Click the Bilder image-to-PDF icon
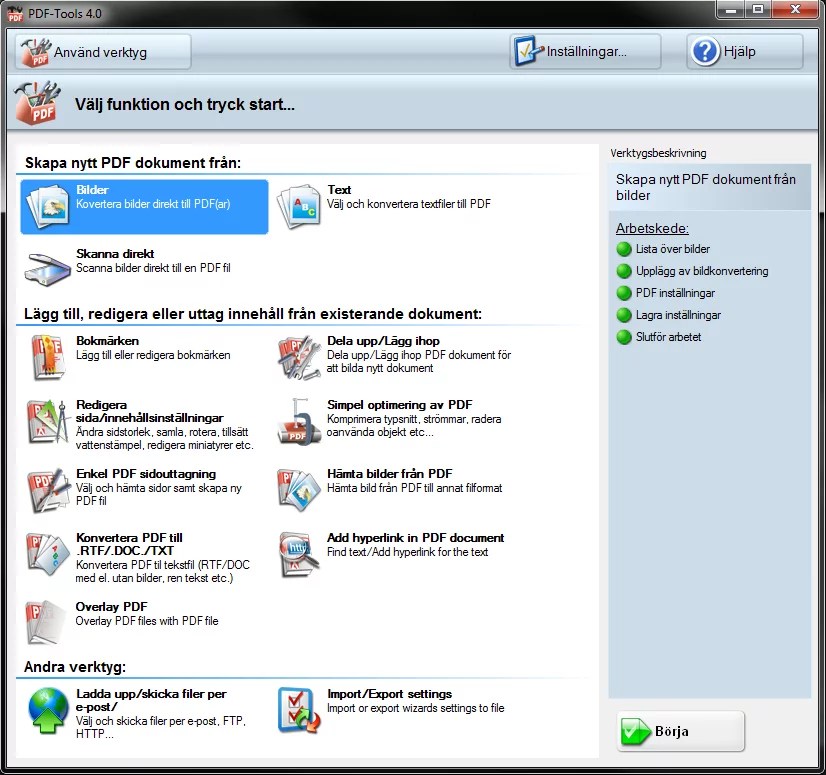Image resolution: width=826 pixels, height=775 pixels. pos(48,206)
